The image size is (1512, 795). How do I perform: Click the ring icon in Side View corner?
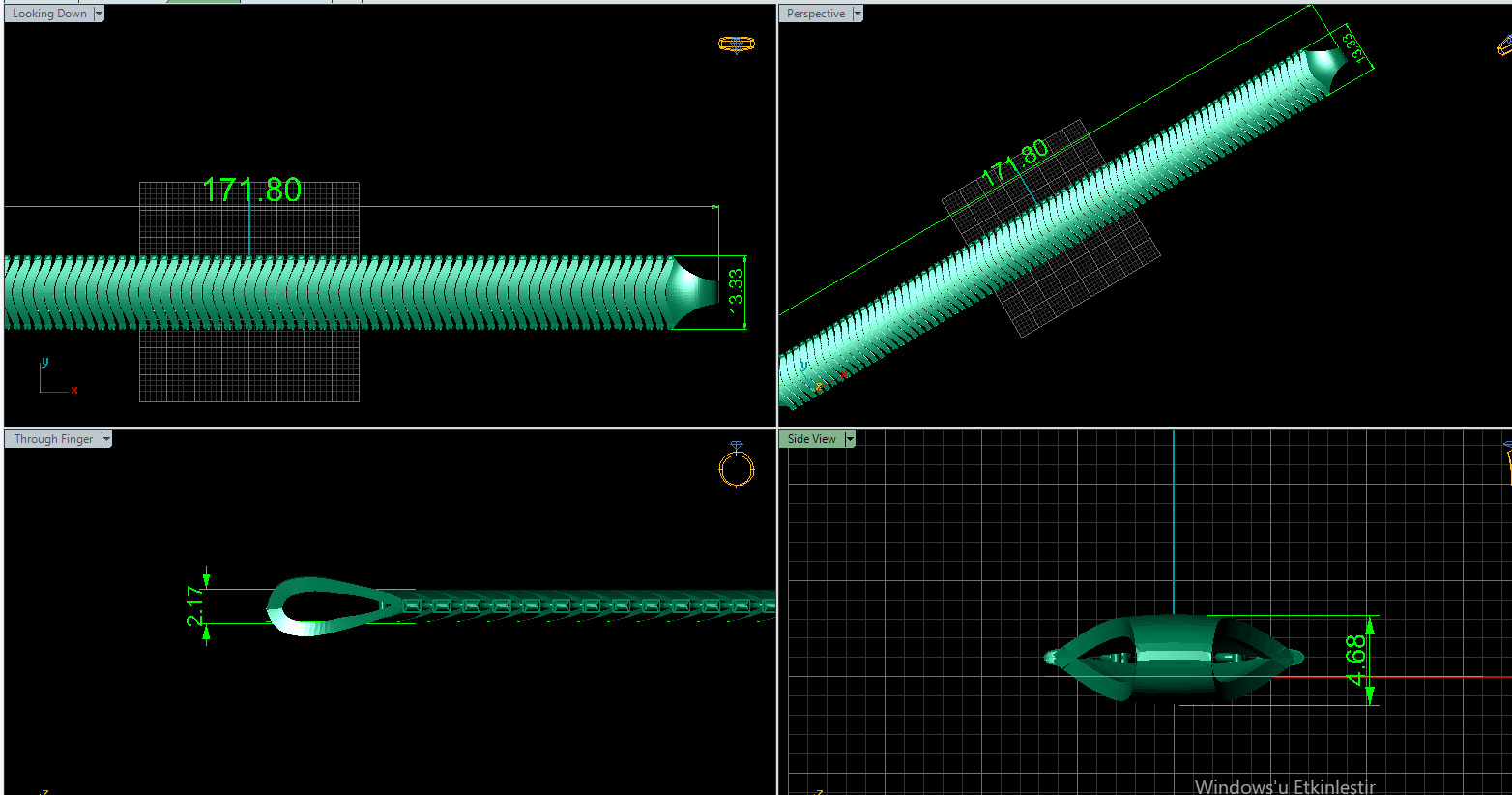(1508, 461)
